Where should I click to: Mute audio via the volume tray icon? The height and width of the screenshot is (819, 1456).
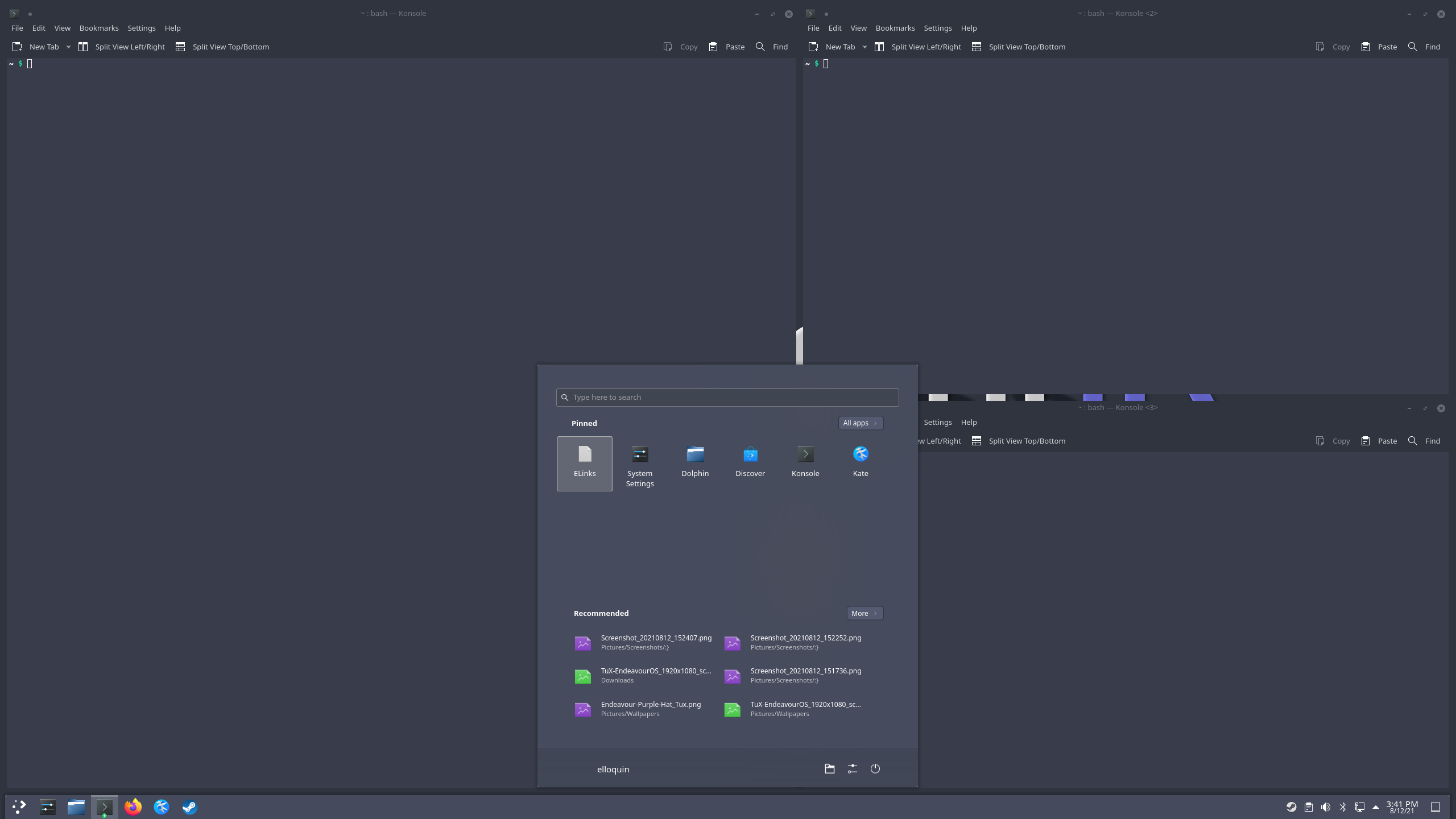(1326, 806)
